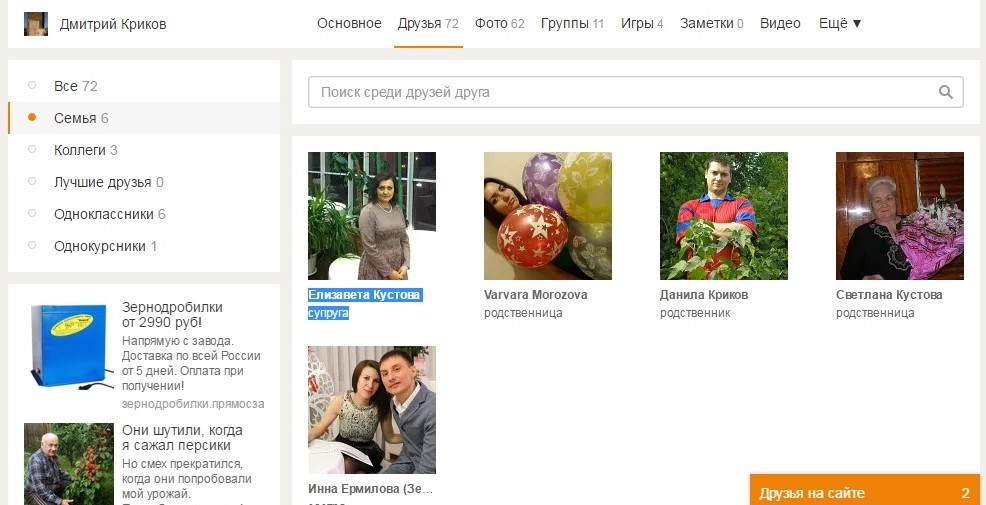This screenshot has width=986, height=505.
Task: Click родственница under Светлана Кустова
Action: click(875, 313)
